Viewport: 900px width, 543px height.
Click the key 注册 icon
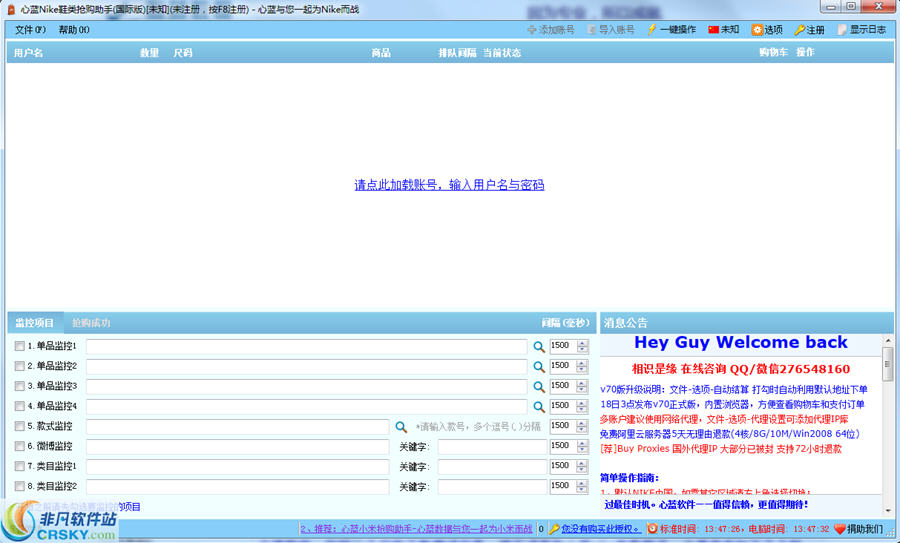click(800, 30)
